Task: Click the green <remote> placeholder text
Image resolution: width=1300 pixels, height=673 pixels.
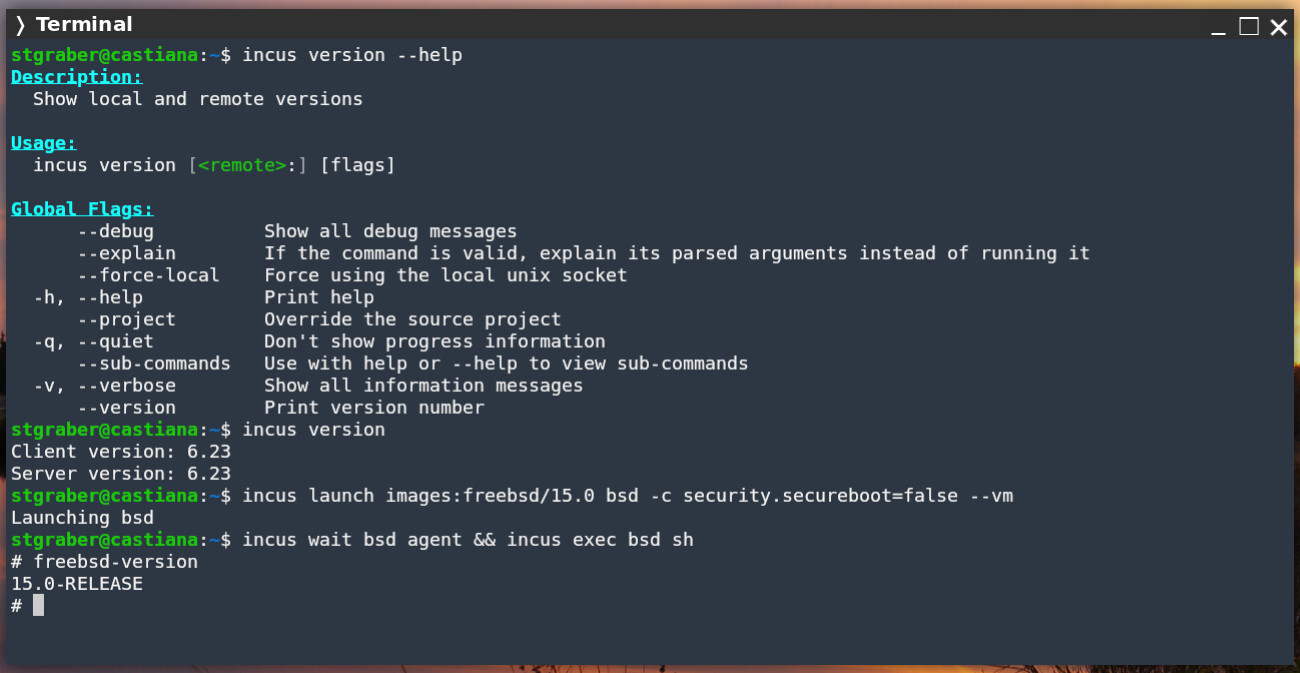Action: click(242, 165)
